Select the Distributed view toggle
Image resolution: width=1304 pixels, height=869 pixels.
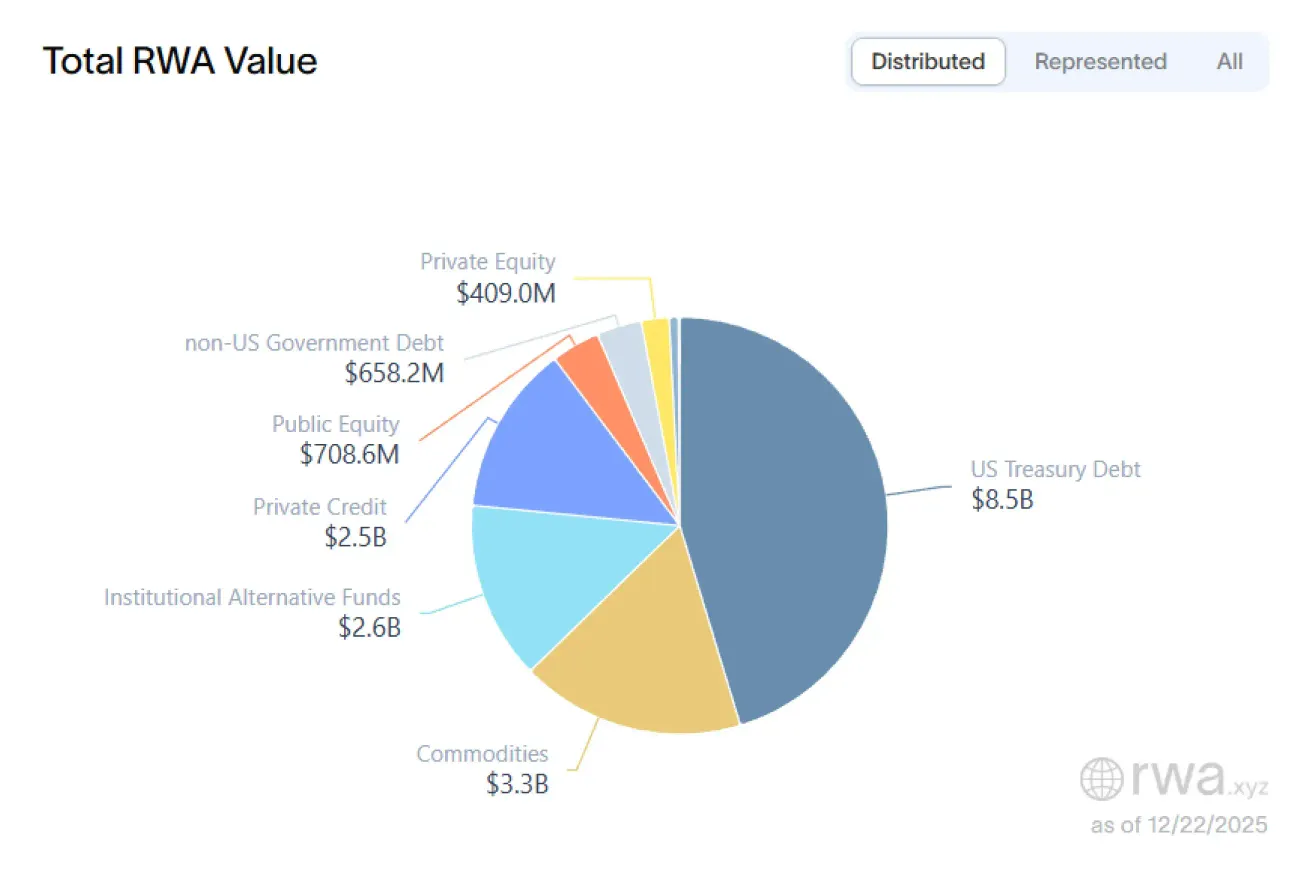tap(927, 62)
